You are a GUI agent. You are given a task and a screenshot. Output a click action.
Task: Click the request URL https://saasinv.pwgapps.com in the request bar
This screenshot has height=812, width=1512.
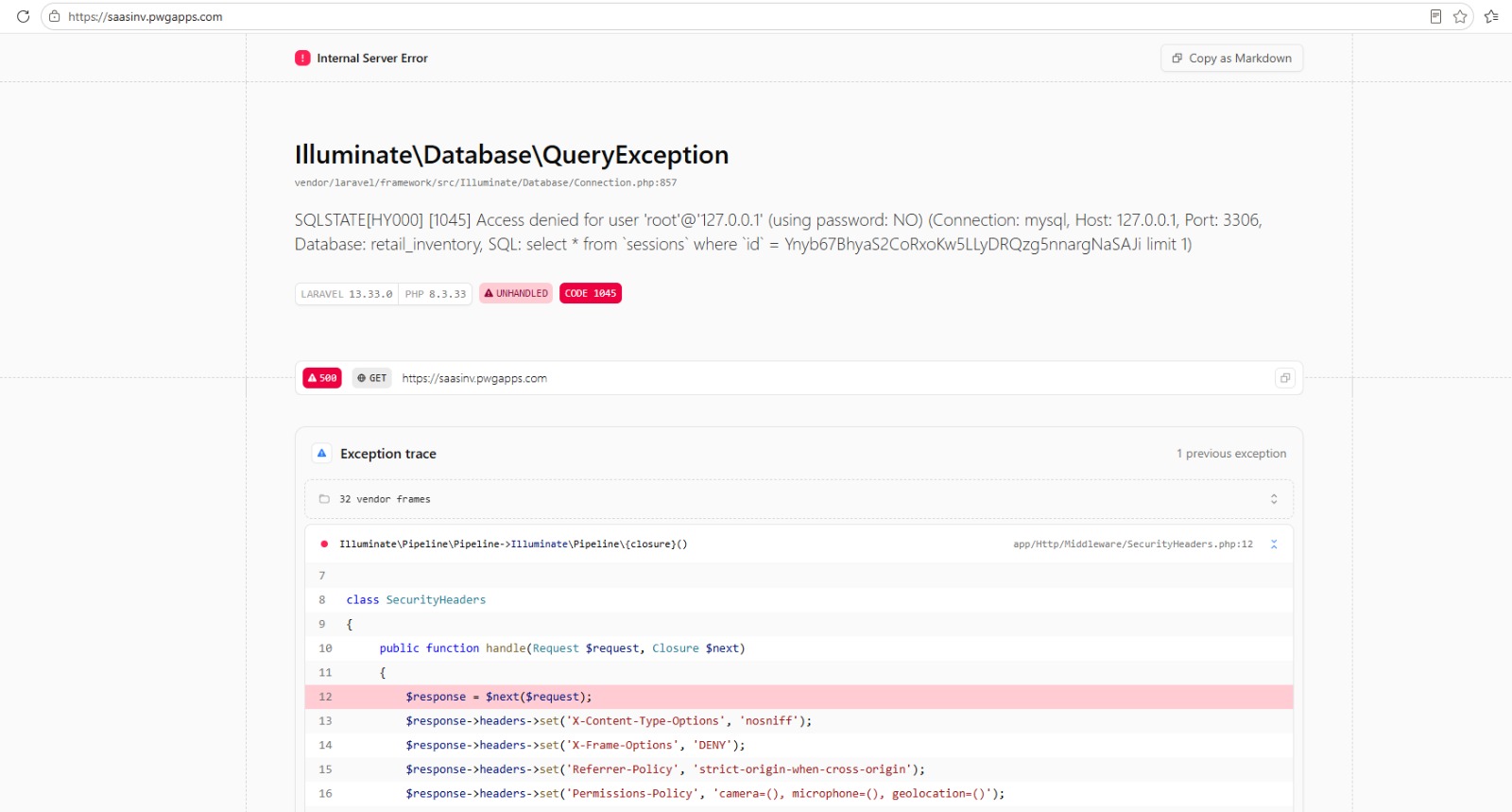[x=474, y=378]
